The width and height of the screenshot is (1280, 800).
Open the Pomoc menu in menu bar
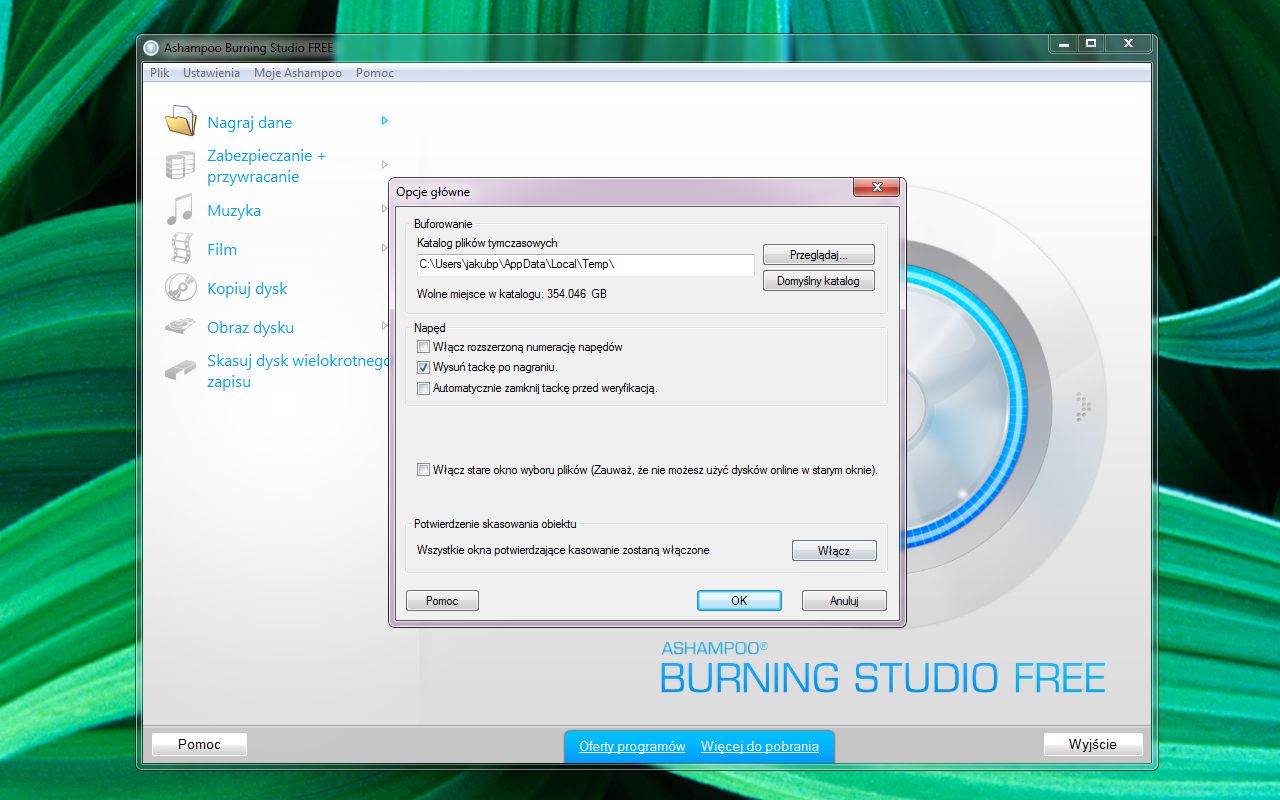pos(375,73)
